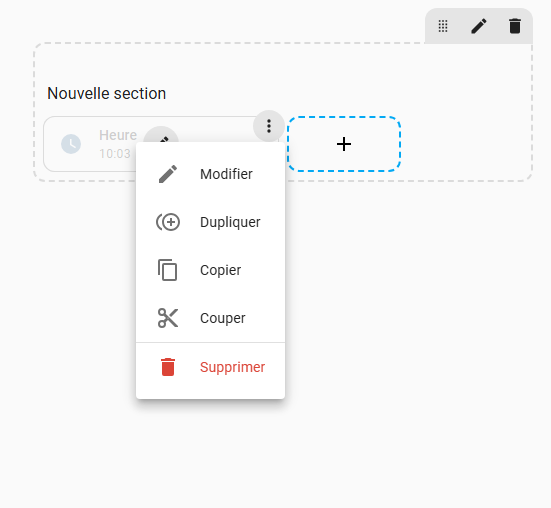This screenshot has width=551, height=508.
Task: Click the overlapping-pages copy icon
Action: point(167,270)
